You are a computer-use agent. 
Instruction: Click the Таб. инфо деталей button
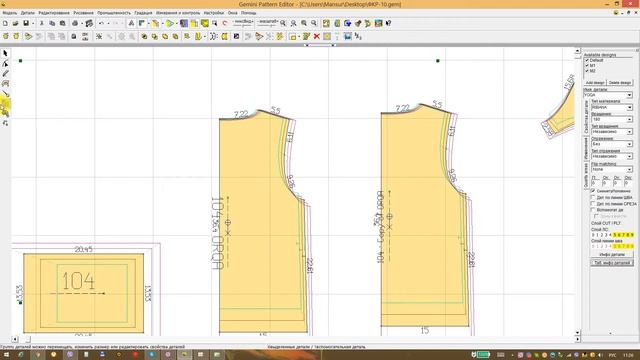coord(612,263)
